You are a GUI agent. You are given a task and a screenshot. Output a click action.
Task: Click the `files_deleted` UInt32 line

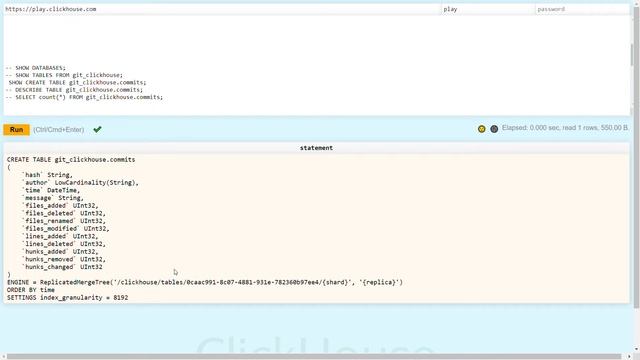point(64,213)
